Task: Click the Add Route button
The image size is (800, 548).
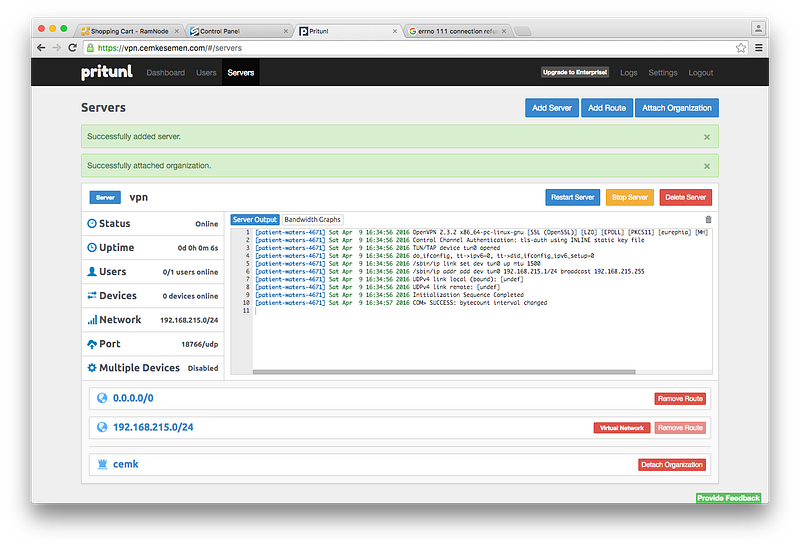Action: (607, 108)
